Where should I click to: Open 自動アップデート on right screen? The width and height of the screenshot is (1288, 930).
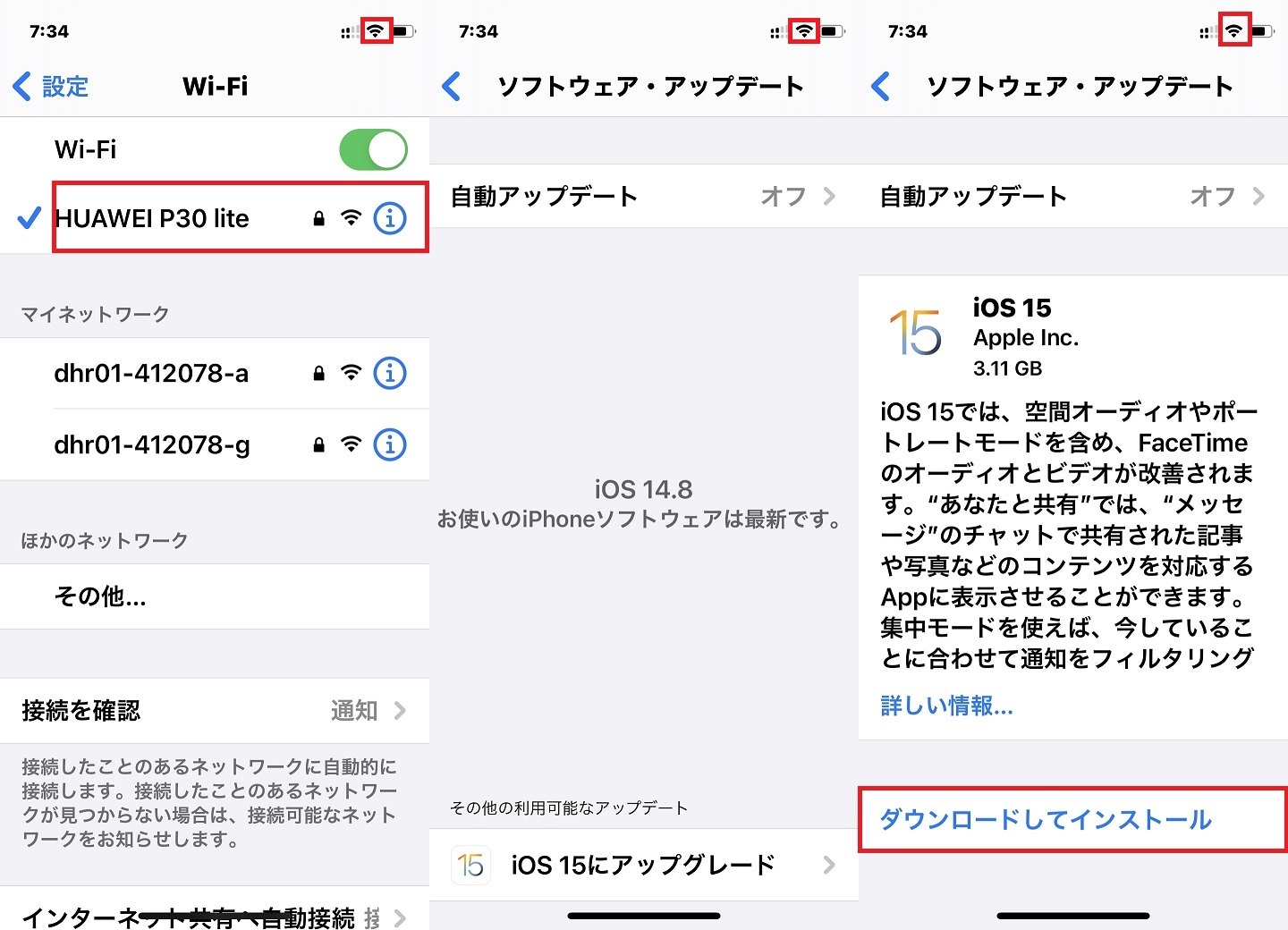click(x=1073, y=196)
